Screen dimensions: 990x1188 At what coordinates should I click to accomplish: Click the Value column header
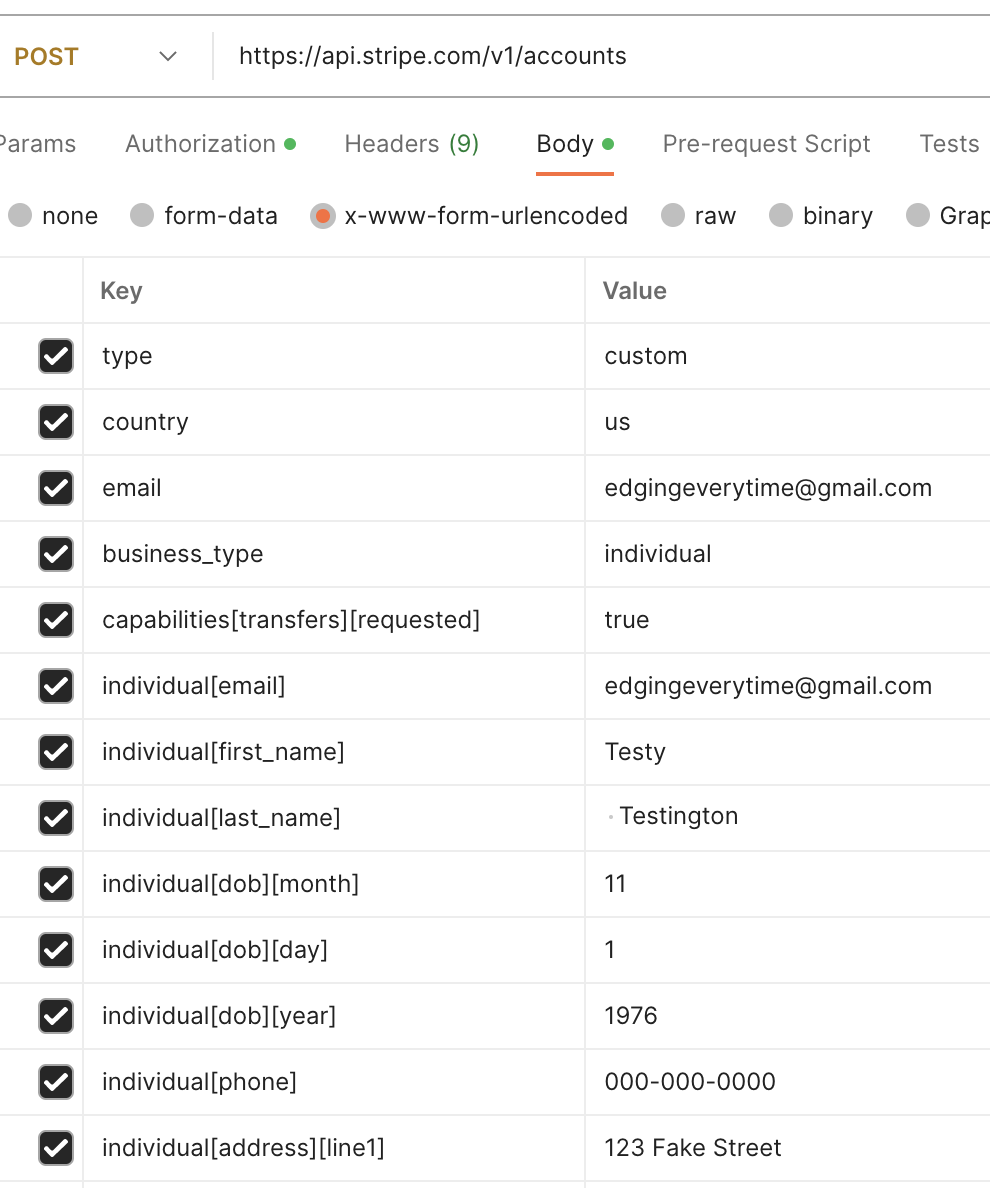pos(788,291)
